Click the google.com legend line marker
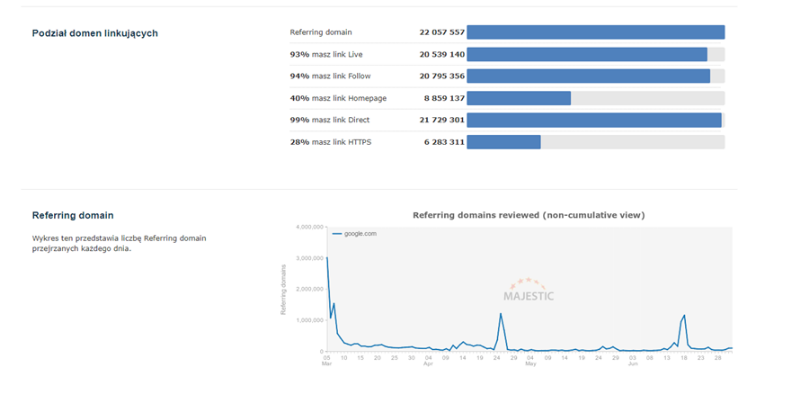The width and height of the screenshot is (800, 403). click(337, 233)
